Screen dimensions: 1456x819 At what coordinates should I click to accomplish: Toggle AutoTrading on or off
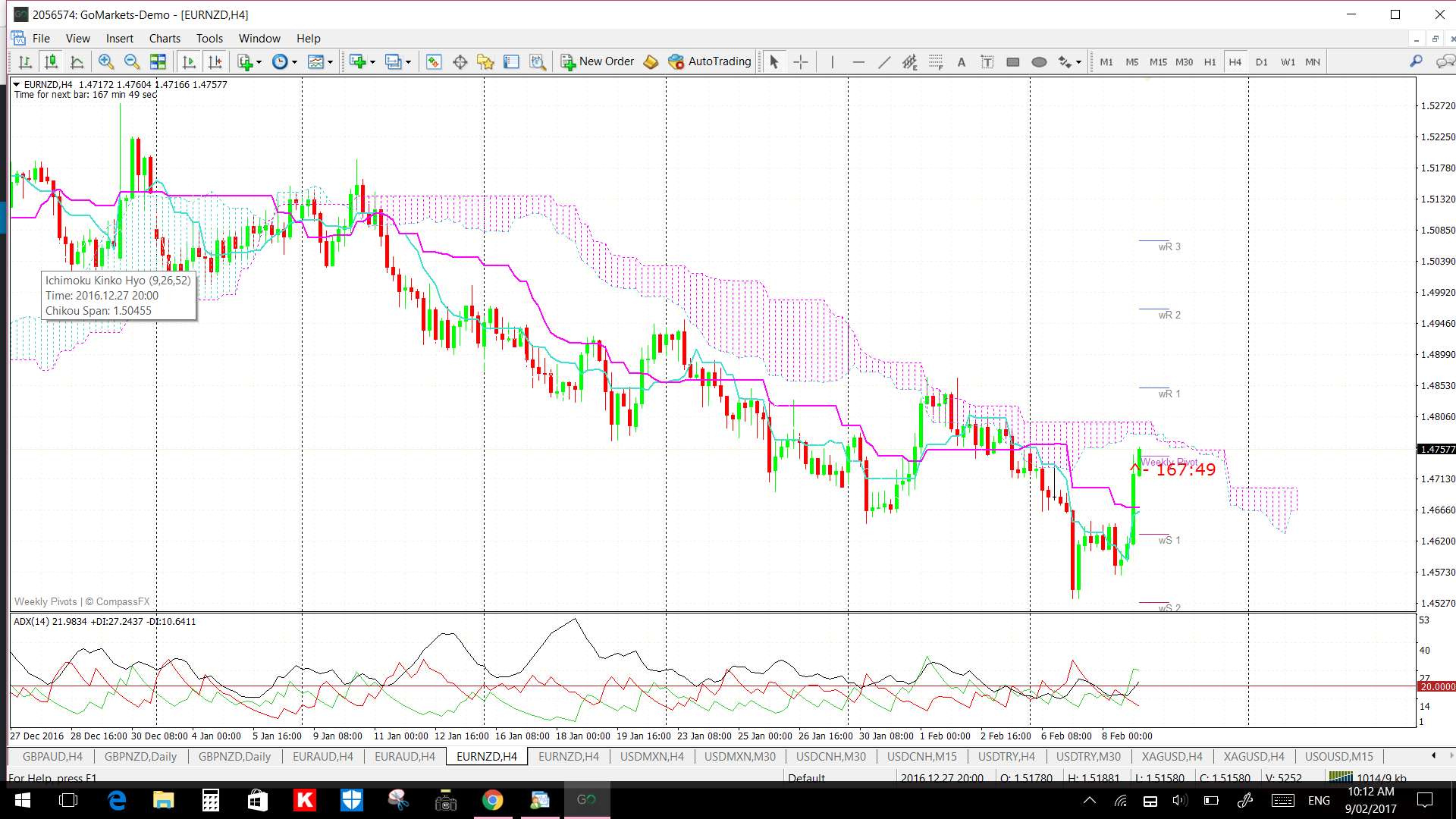click(710, 62)
